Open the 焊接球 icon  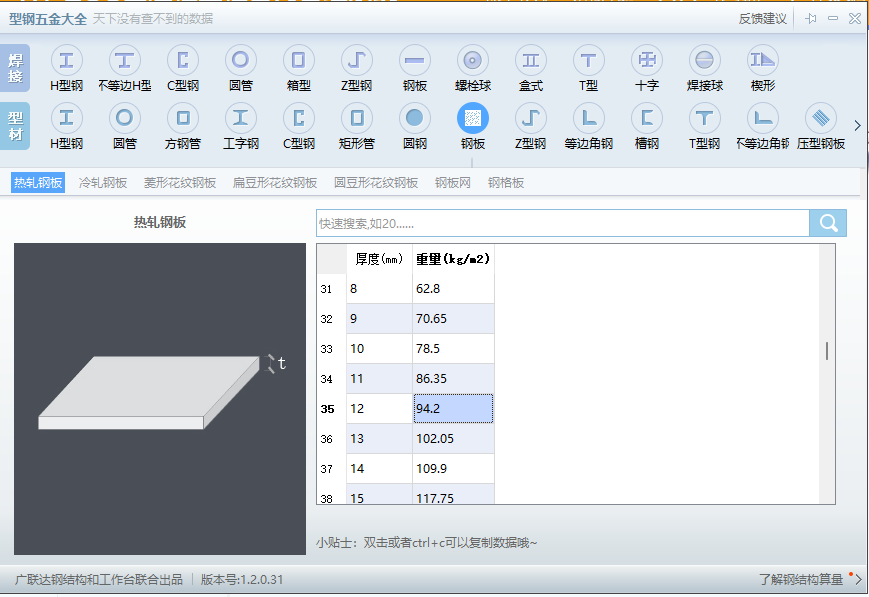tap(704, 60)
